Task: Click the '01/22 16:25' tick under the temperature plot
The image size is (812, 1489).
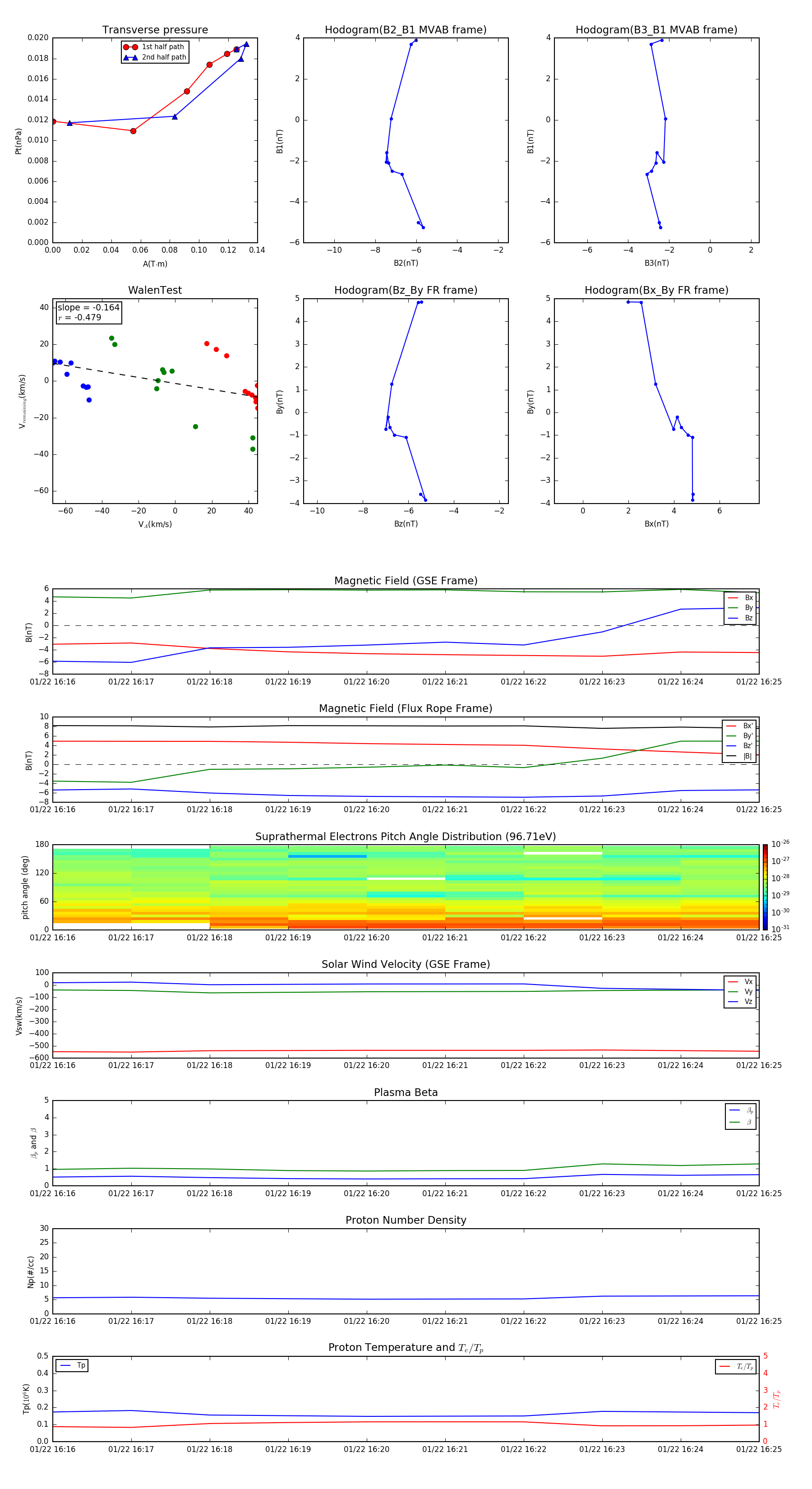Action: point(758,1449)
